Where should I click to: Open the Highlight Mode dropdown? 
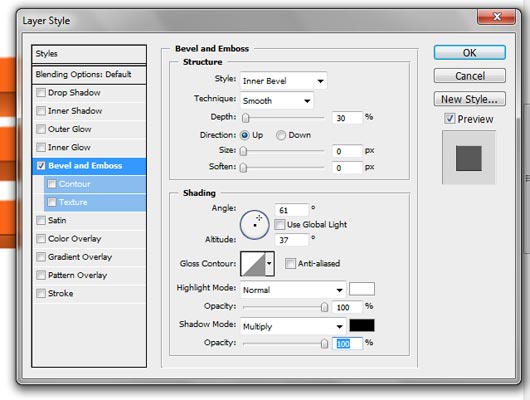pos(293,290)
